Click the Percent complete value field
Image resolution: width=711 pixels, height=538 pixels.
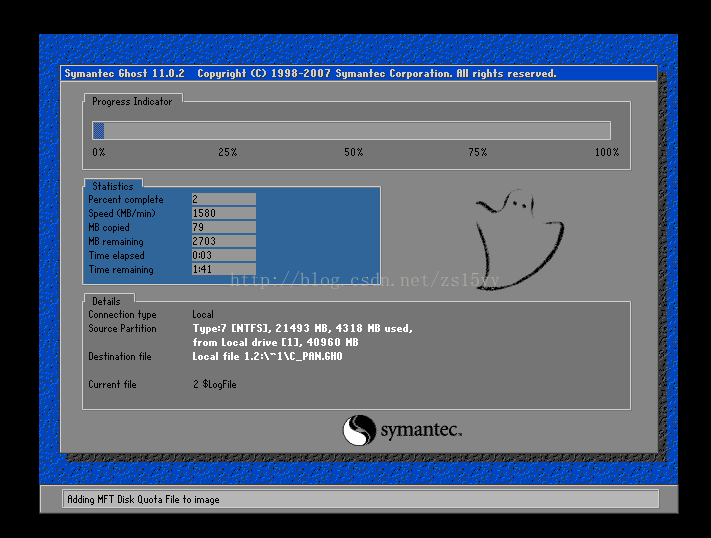coord(224,199)
